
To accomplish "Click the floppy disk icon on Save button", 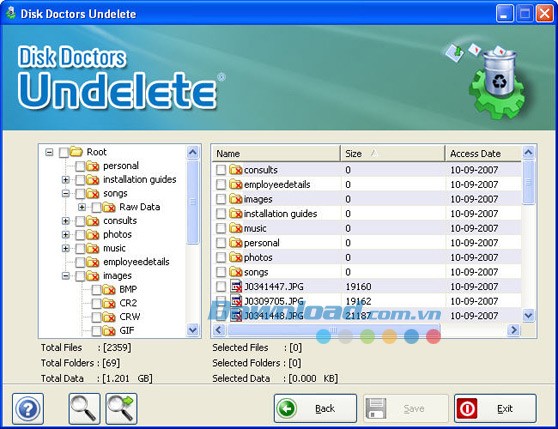I will coord(376,408).
